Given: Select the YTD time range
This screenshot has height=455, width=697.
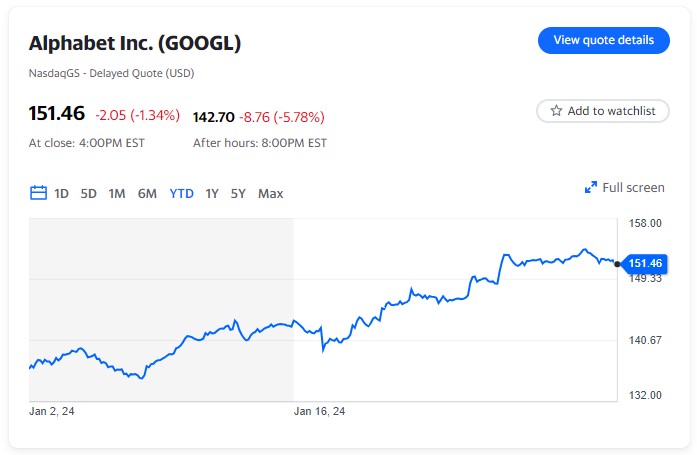Looking at the screenshot, I should point(181,193).
